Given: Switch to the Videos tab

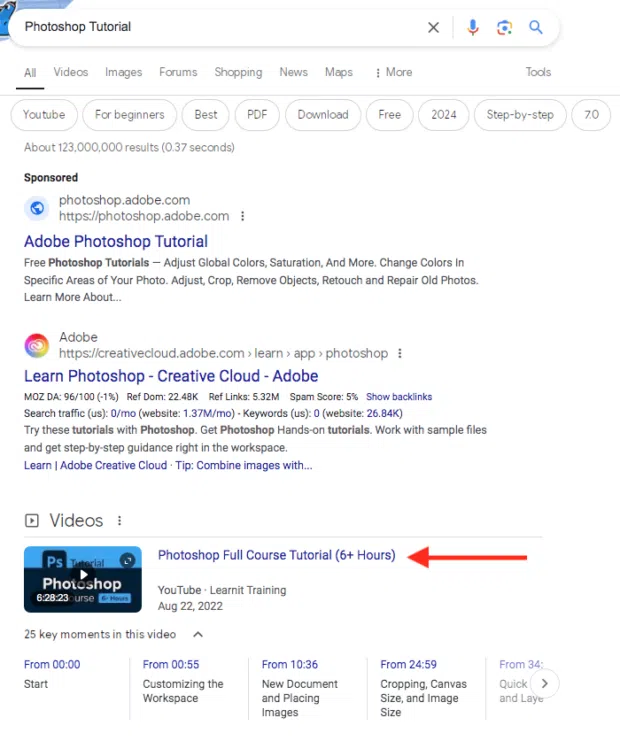Looking at the screenshot, I should [71, 72].
